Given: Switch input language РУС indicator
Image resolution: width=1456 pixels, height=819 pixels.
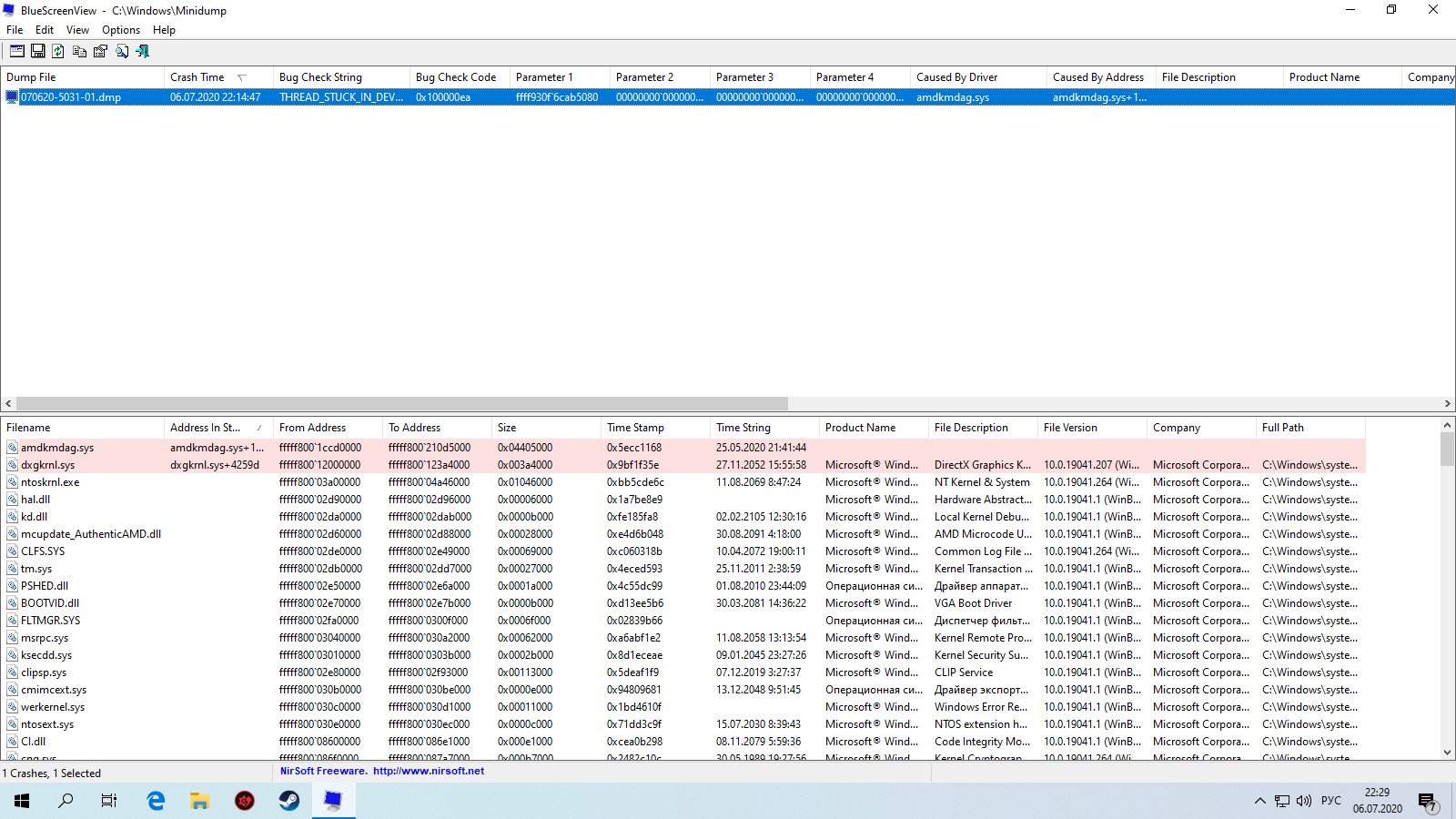Looking at the screenshot, I should [1331, 801].
